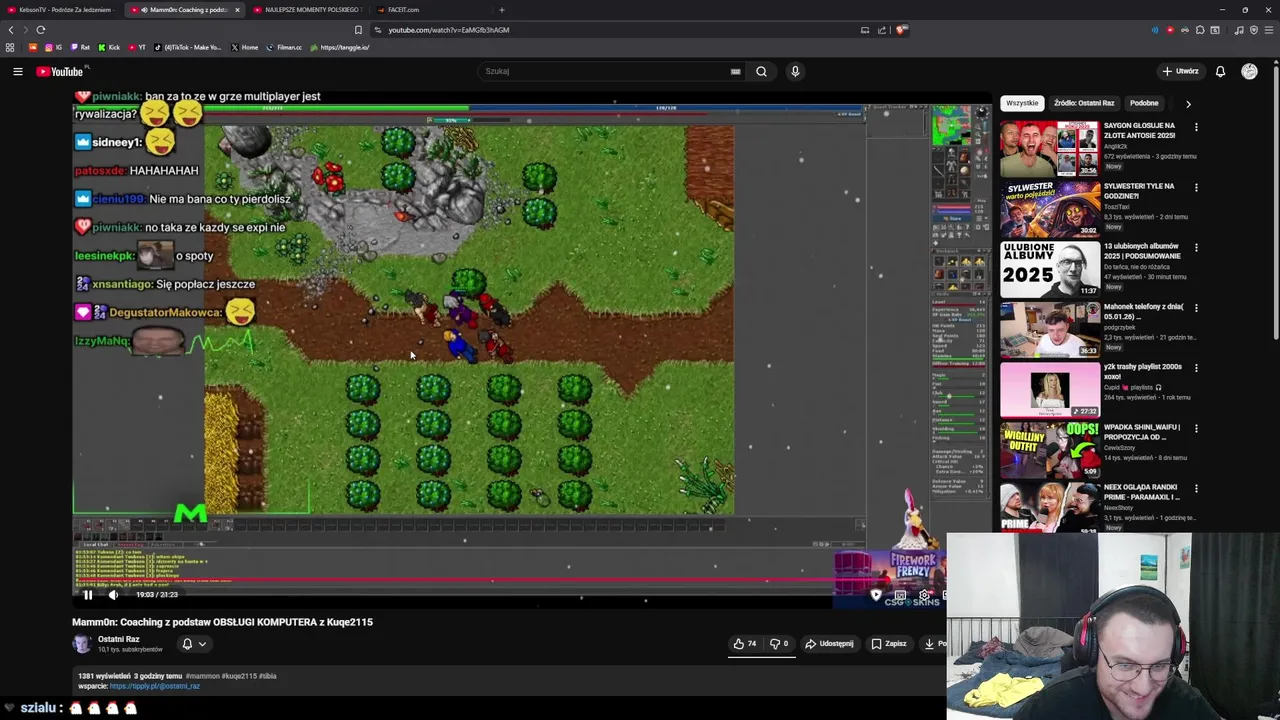
Task: Open the TikTok - Make Yo... bookmark
Action: pos(188,47)
